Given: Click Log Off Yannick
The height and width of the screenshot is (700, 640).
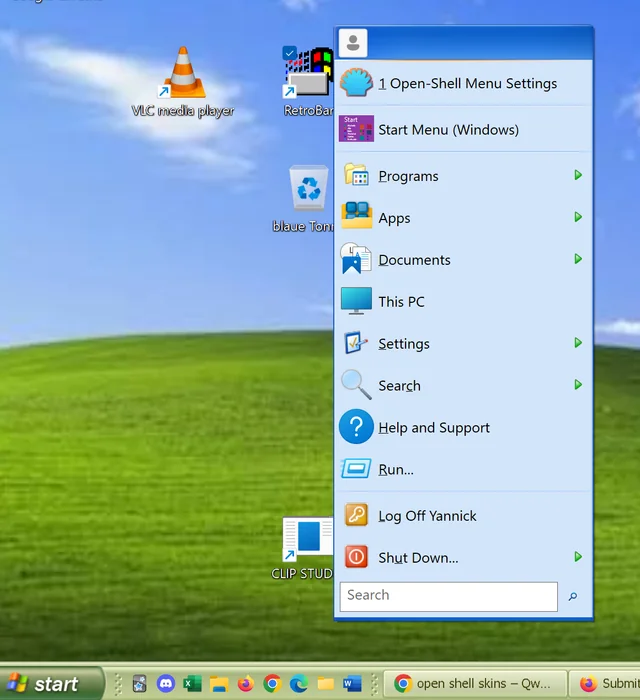Looking at the screenshot, I should [x=463, y=516].
